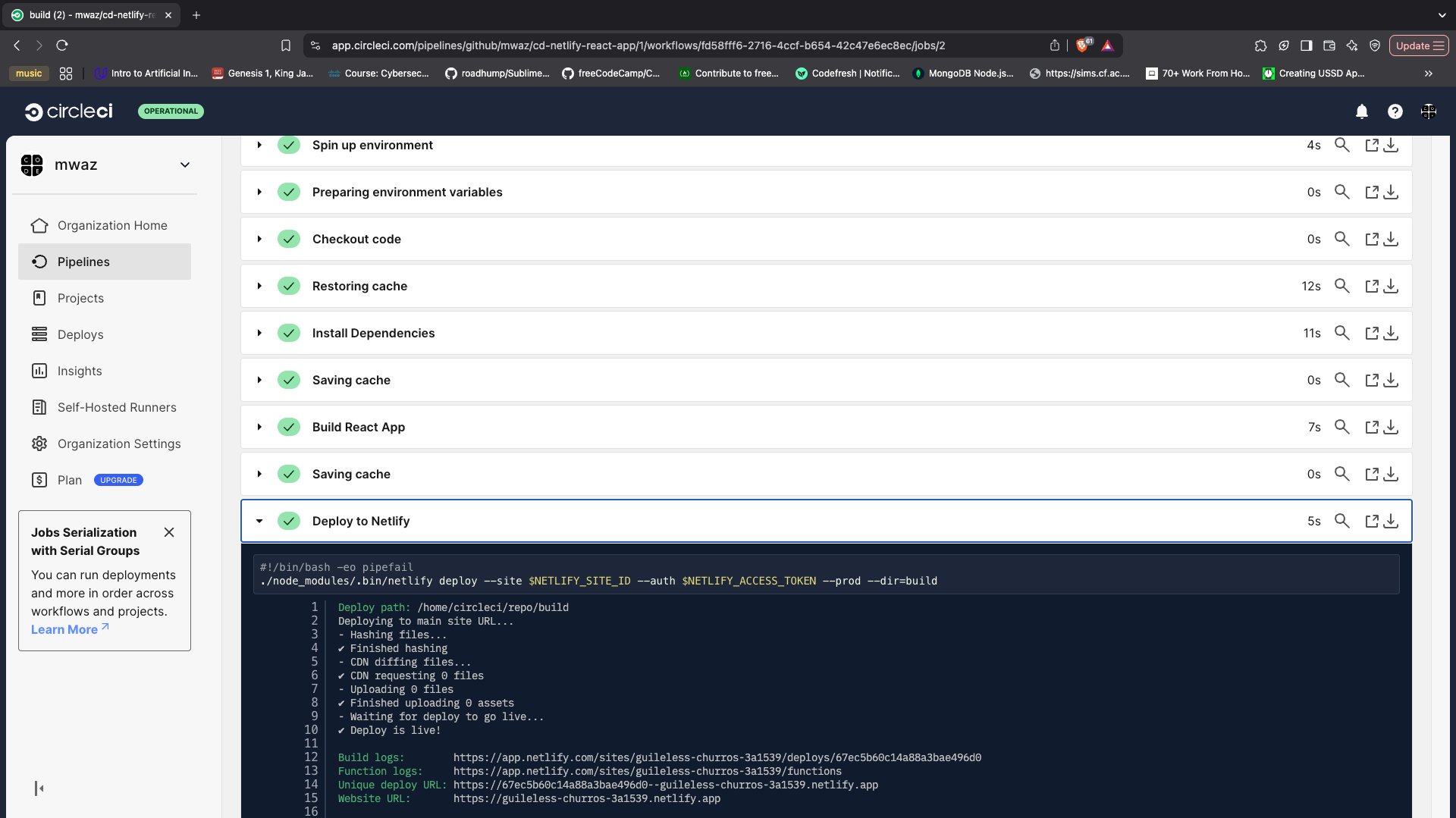Open Self-Hosted Runners
The width and height of the screenshot is (1456, 818).
tap(105, 407)
